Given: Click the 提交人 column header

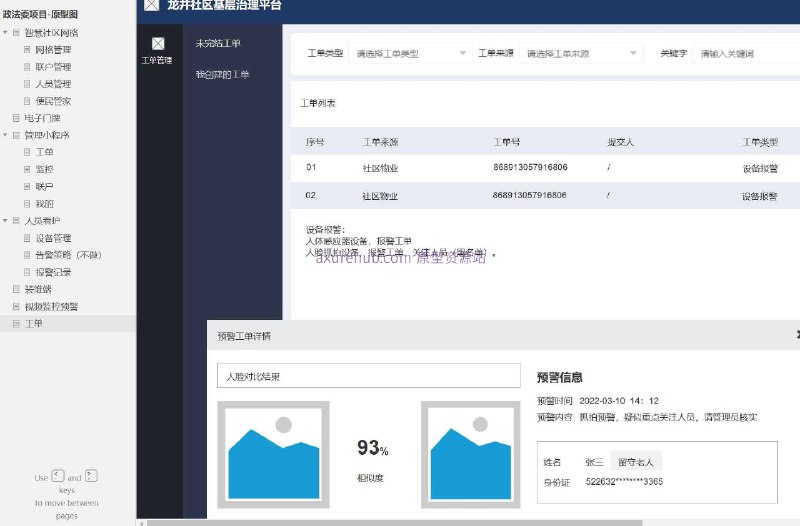Looking at the screenshot, I should point(620,142).
